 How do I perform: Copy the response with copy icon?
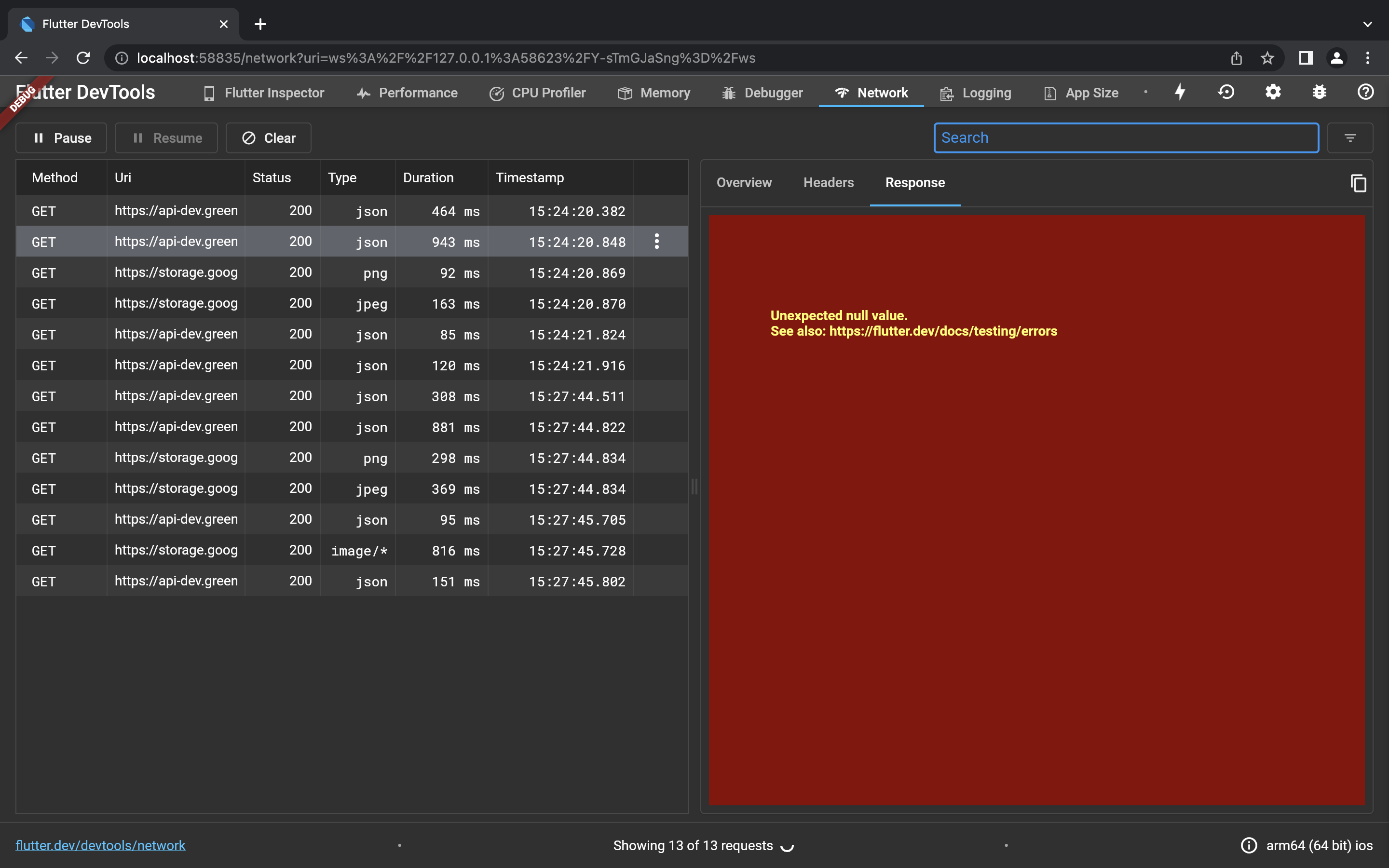[1359, 183]
